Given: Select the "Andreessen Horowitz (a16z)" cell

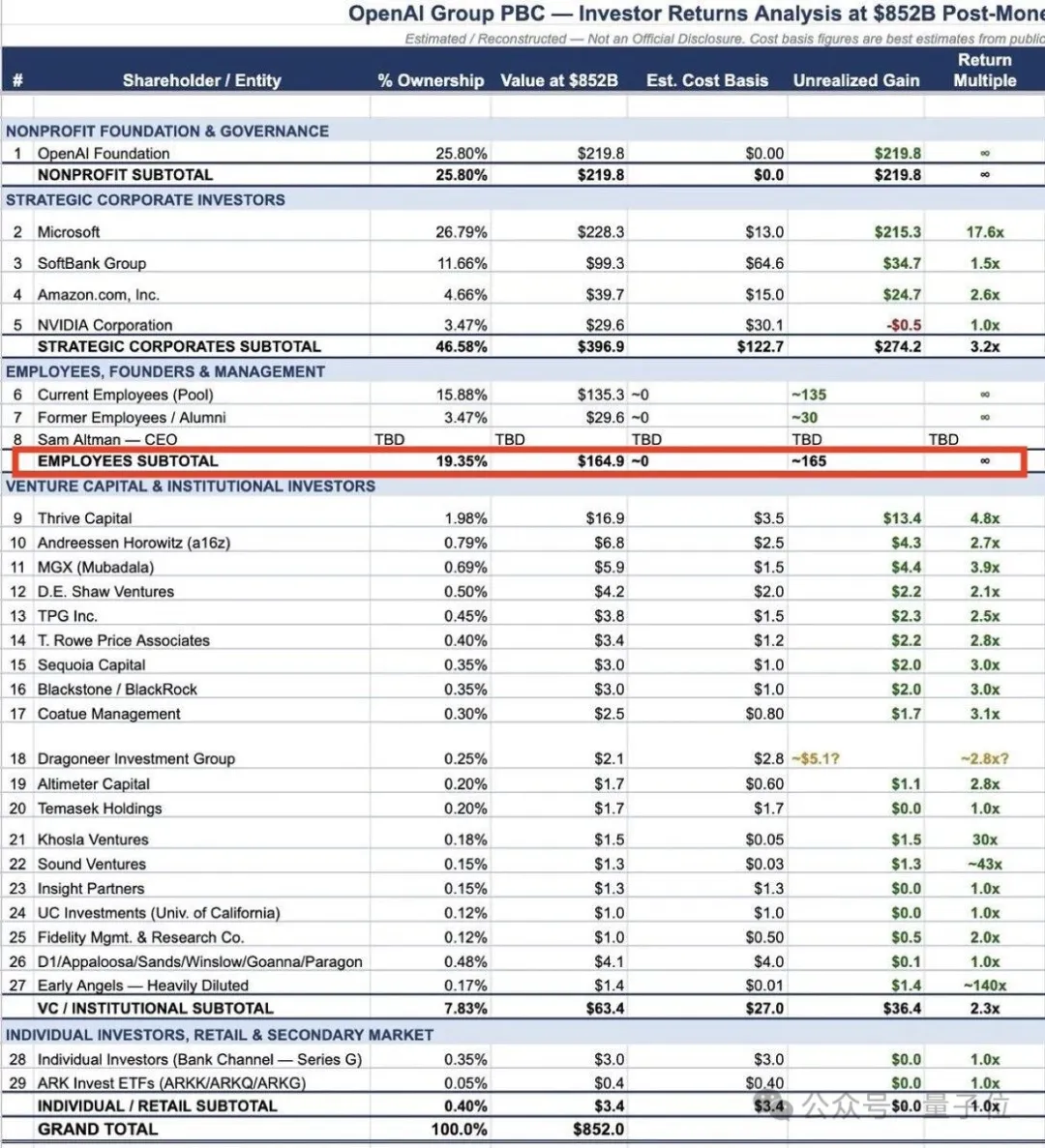Looking at the screenshot, I should [x=134, y=543].
